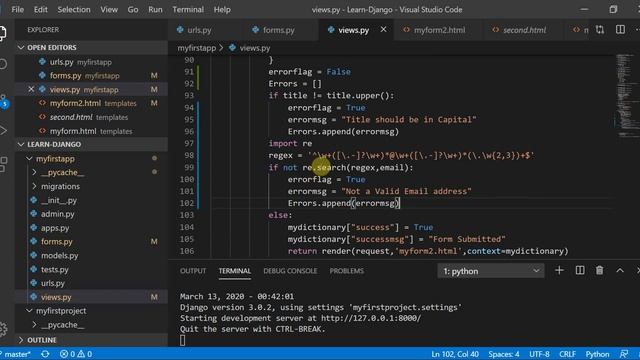Expand the migrations folder
Image resolution: width=640 pixels, height=360 pixels.
pyautogui.click(x=91, y=186)
